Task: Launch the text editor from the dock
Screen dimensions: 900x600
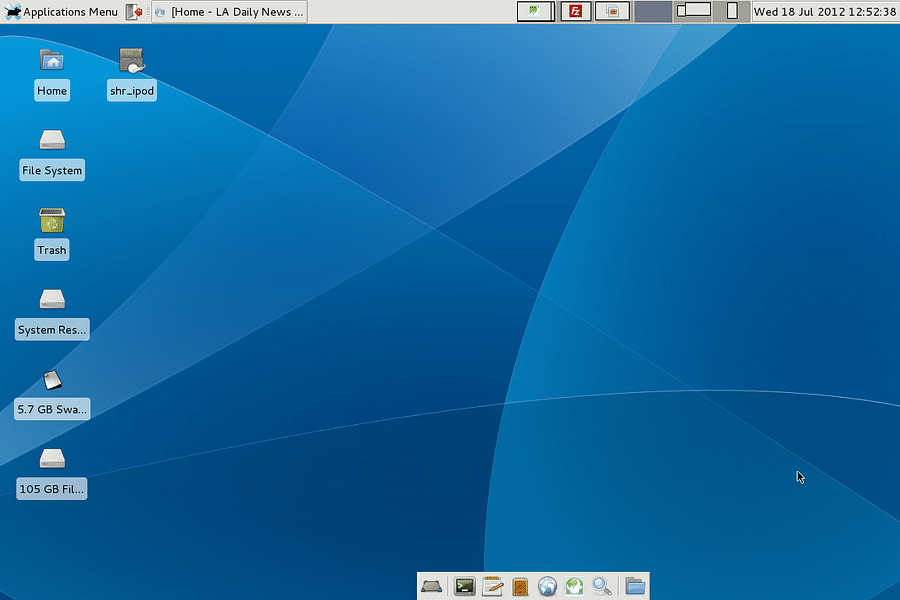Action: click(492, 587)
